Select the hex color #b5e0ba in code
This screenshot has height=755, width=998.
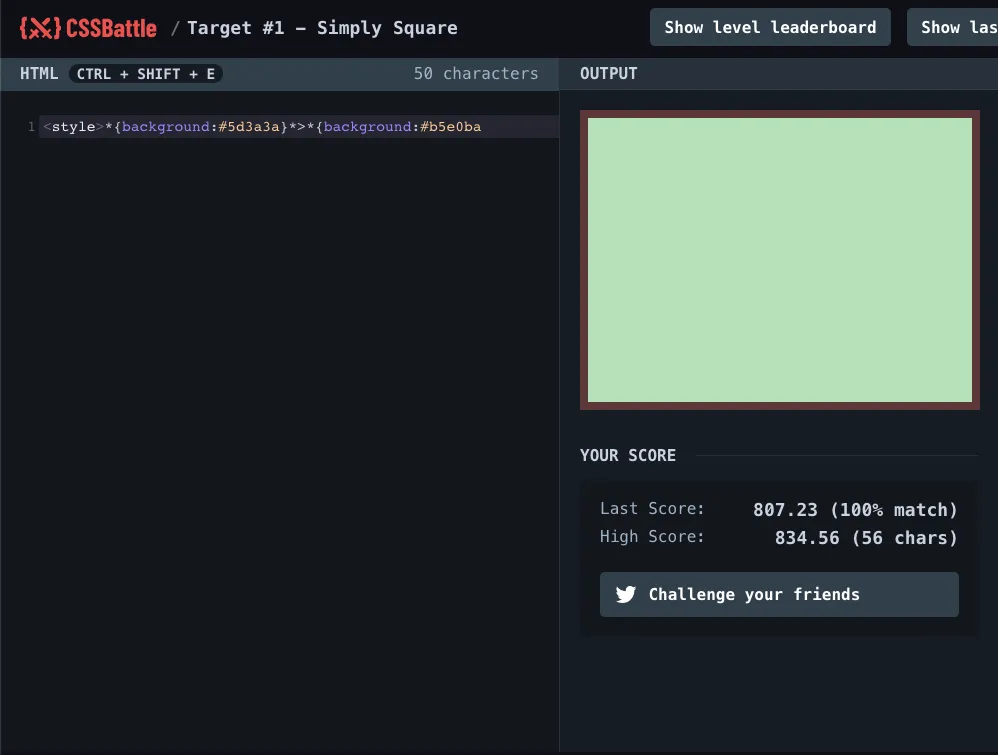[451, 126]
